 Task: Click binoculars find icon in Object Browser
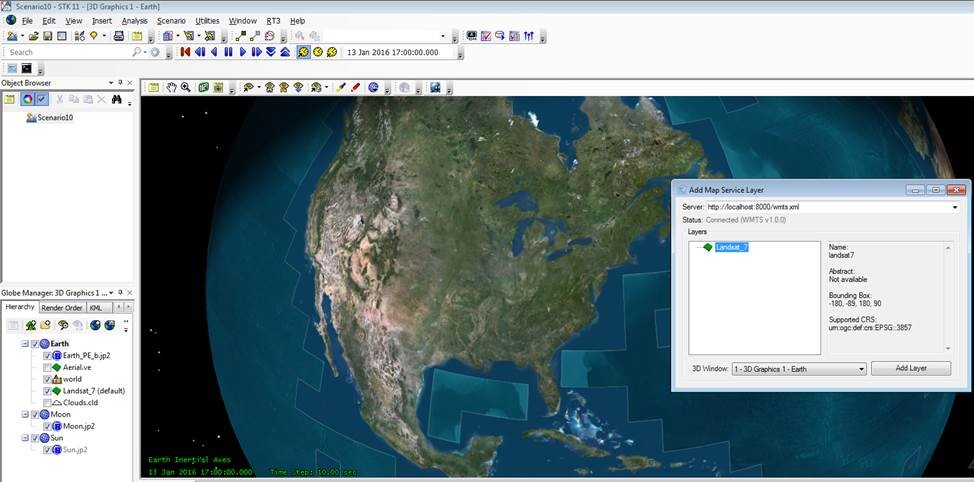tap(117, 99)
